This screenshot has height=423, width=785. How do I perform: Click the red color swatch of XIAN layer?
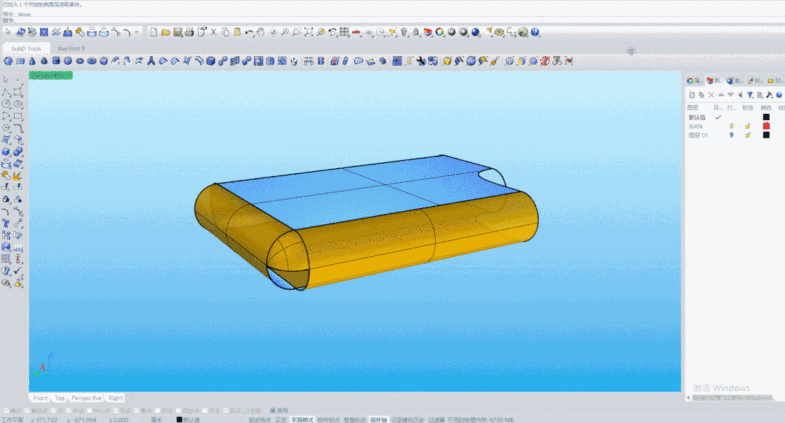click(x=766, y=126)
